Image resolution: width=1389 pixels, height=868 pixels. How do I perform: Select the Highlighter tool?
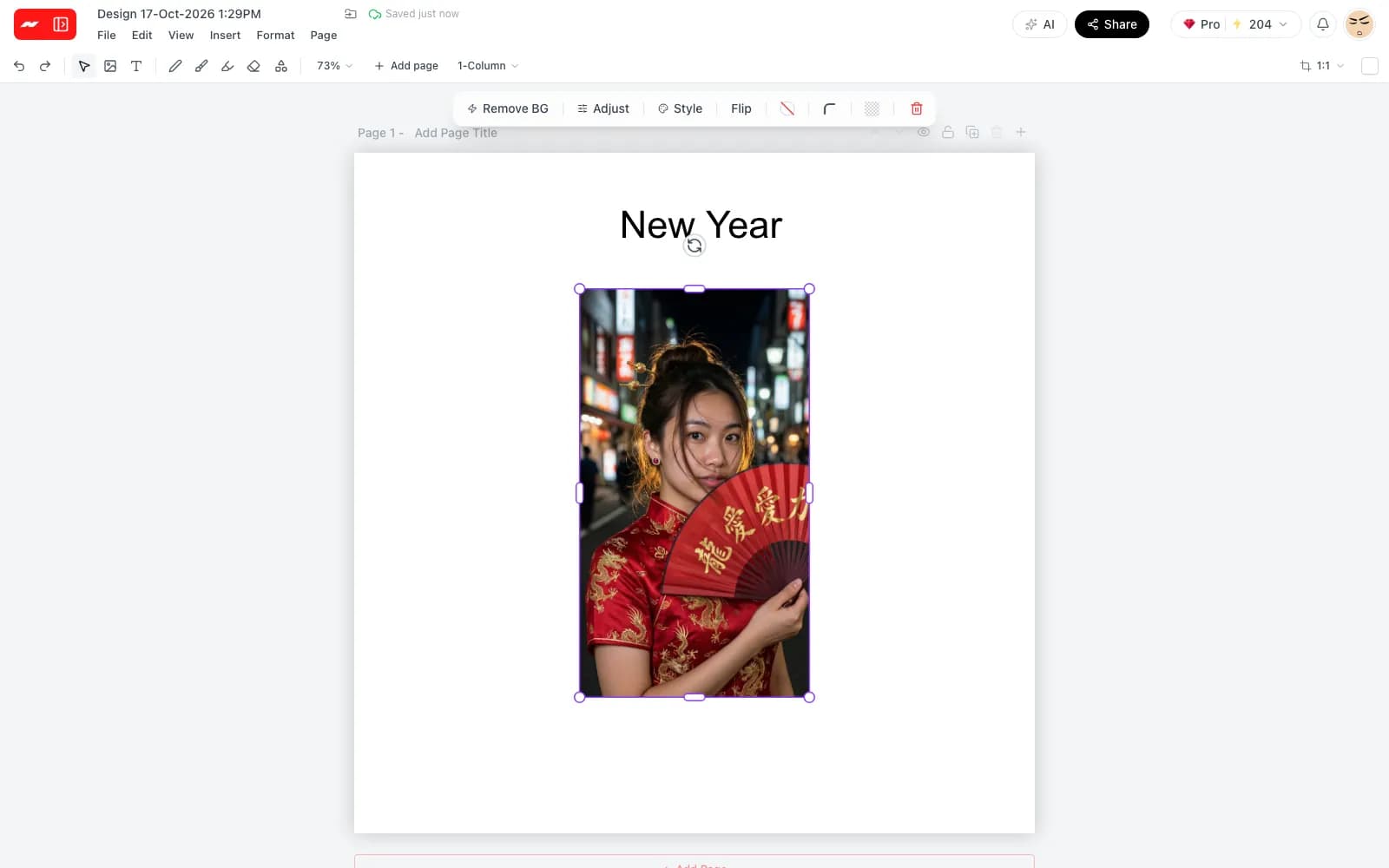[x=227, y=66]
